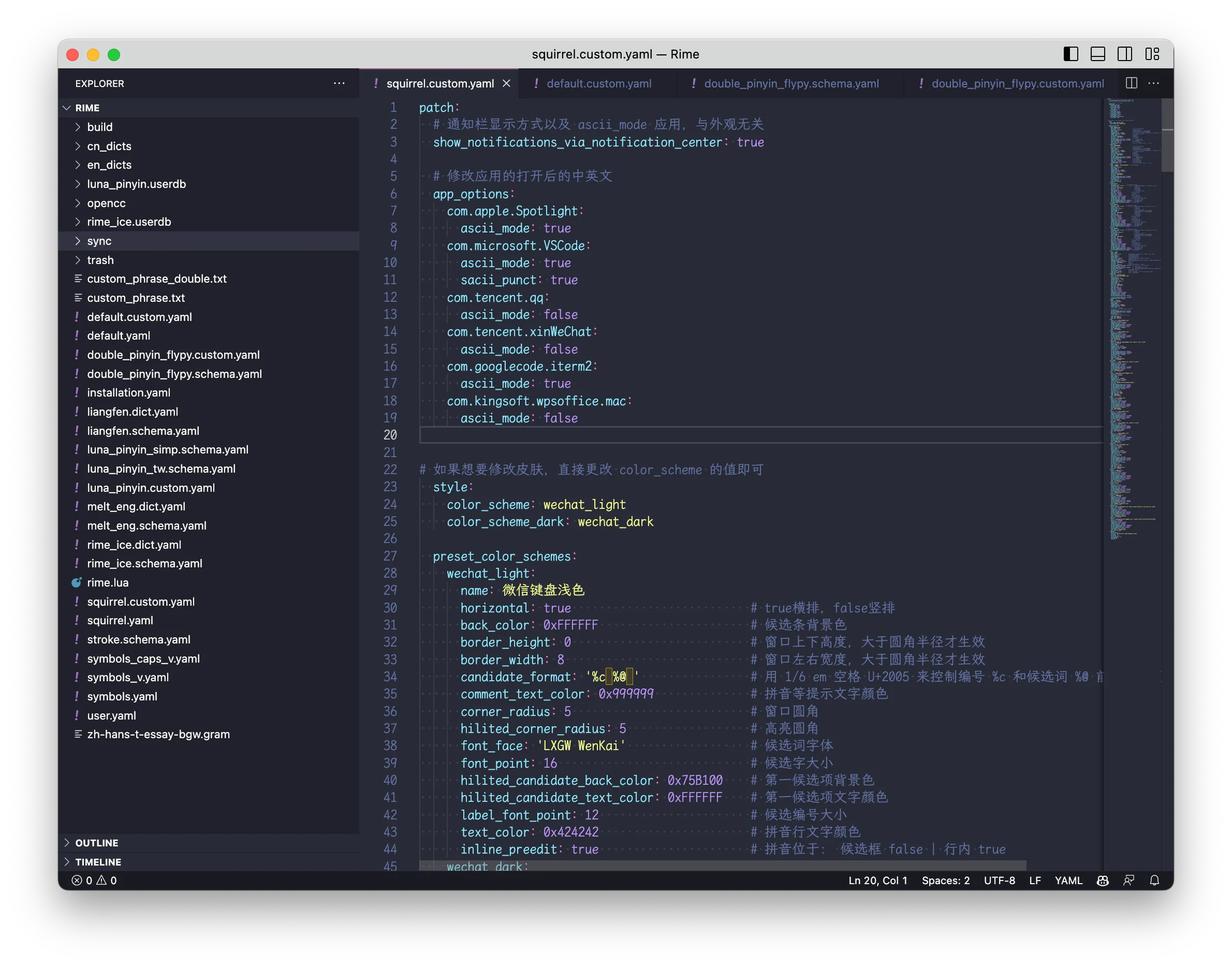Click line number 24 in gutter

(x=390, y=504)
